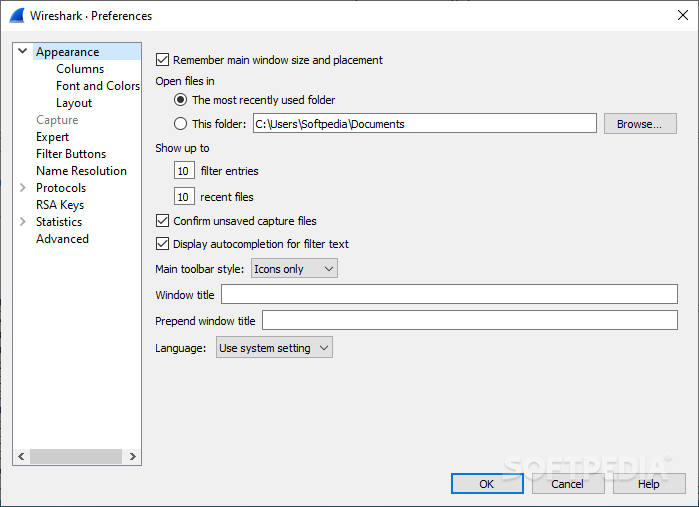Click the Browse... button
699x507 pixels.
click(640, 124)
